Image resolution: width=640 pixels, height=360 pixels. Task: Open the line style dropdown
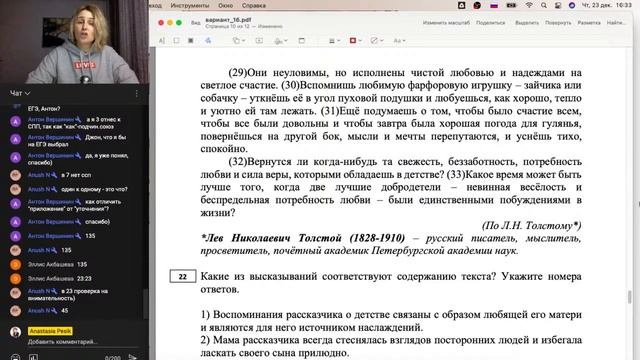pyautogui.click(x=334, y=40)
